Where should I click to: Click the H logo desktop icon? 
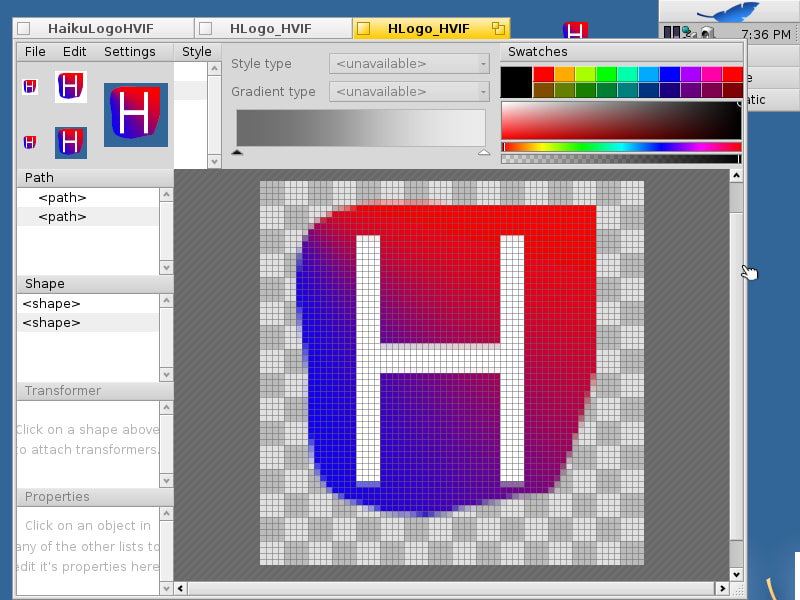pyautogui.click(x=575, y=30)
